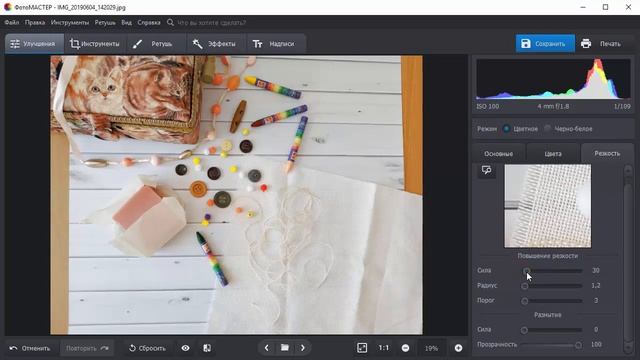Open the Файл menu
This screenshot has height=360, width=640.
12,22
